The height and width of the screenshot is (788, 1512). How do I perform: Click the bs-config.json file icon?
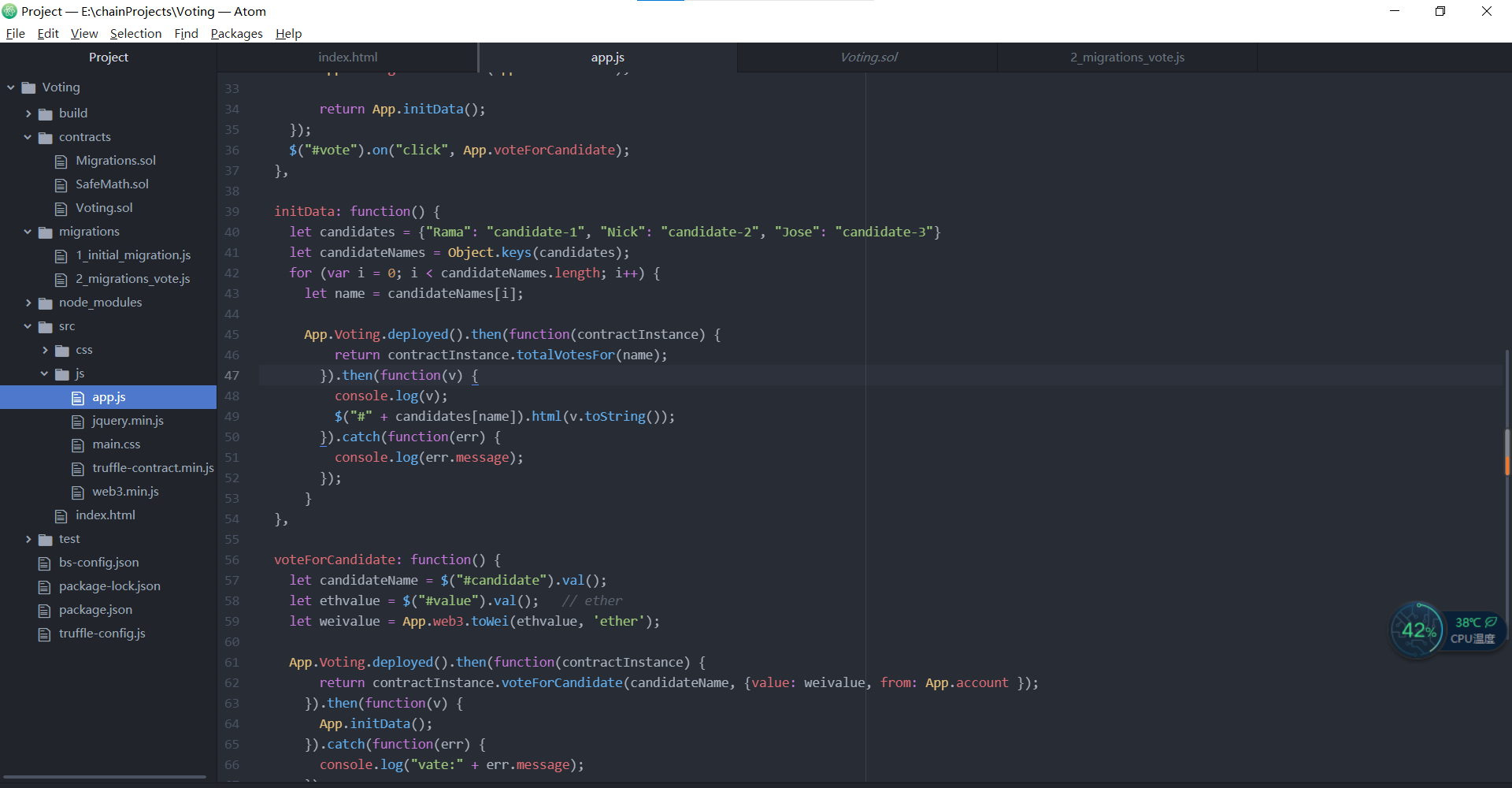[45, 563]
